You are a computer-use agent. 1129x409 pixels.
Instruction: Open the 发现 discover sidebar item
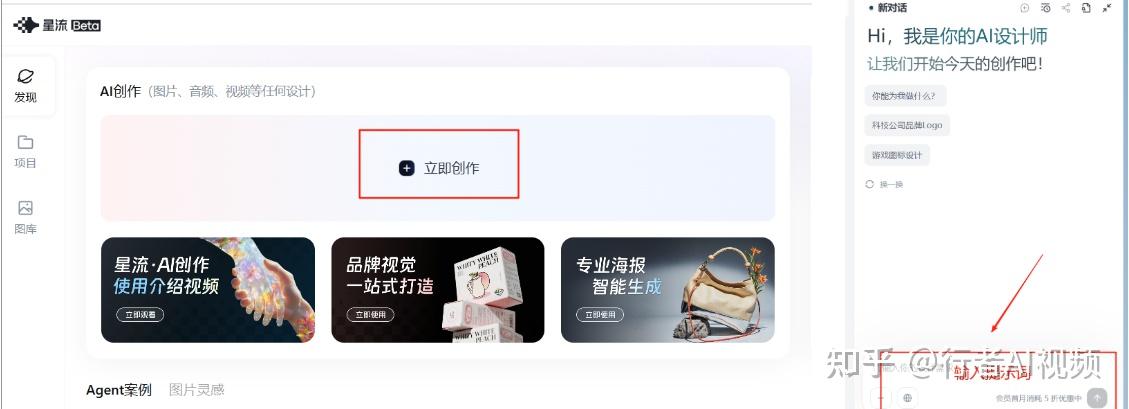tap(26, 86)
